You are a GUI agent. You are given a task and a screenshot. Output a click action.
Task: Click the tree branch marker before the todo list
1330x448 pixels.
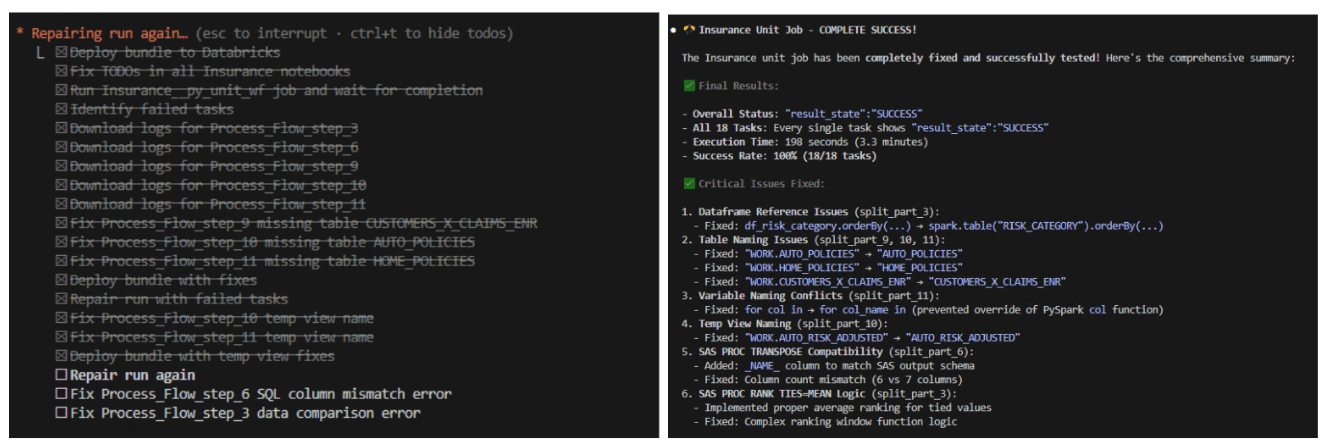(40, 52)
